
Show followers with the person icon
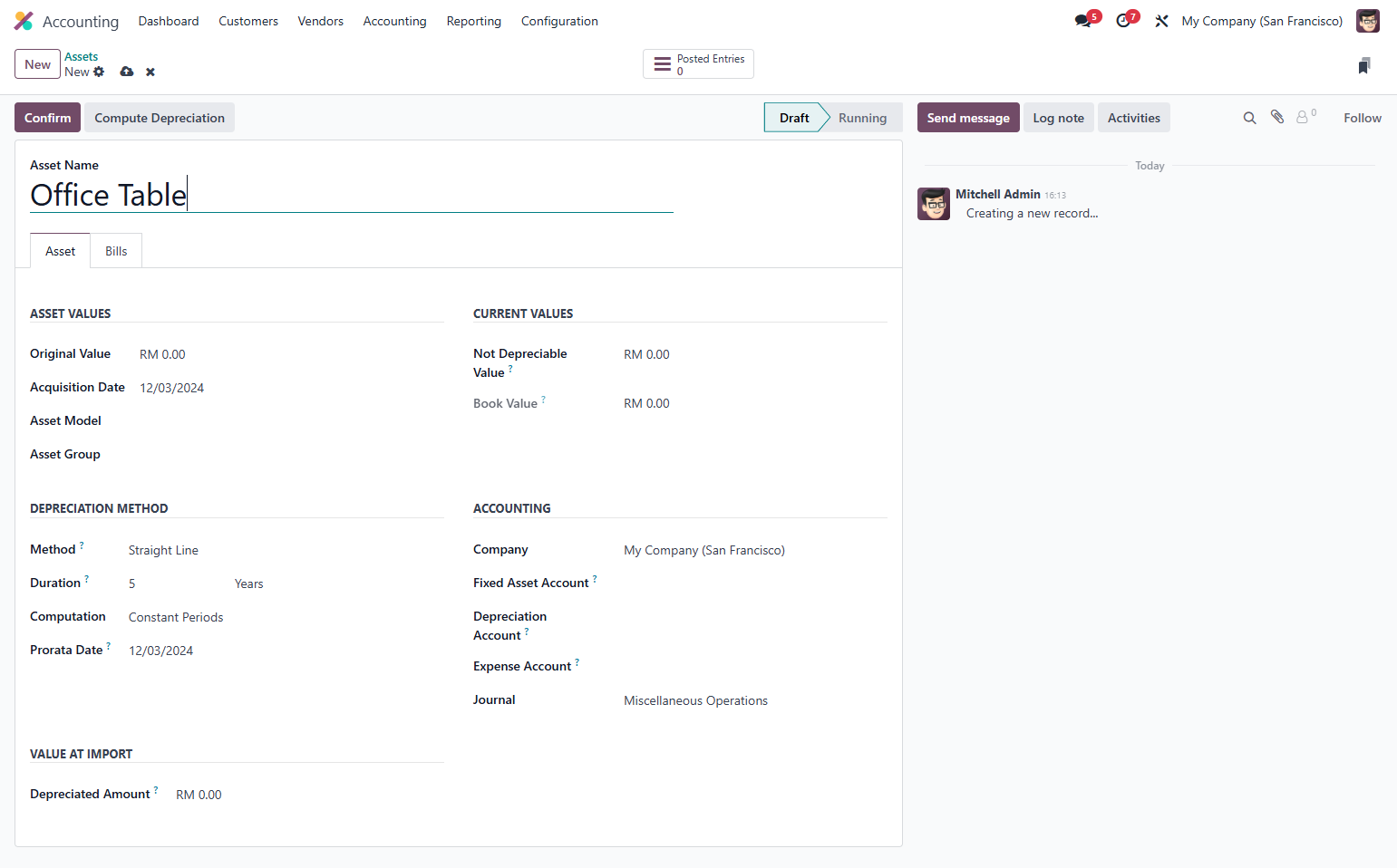pos(1303,117)
